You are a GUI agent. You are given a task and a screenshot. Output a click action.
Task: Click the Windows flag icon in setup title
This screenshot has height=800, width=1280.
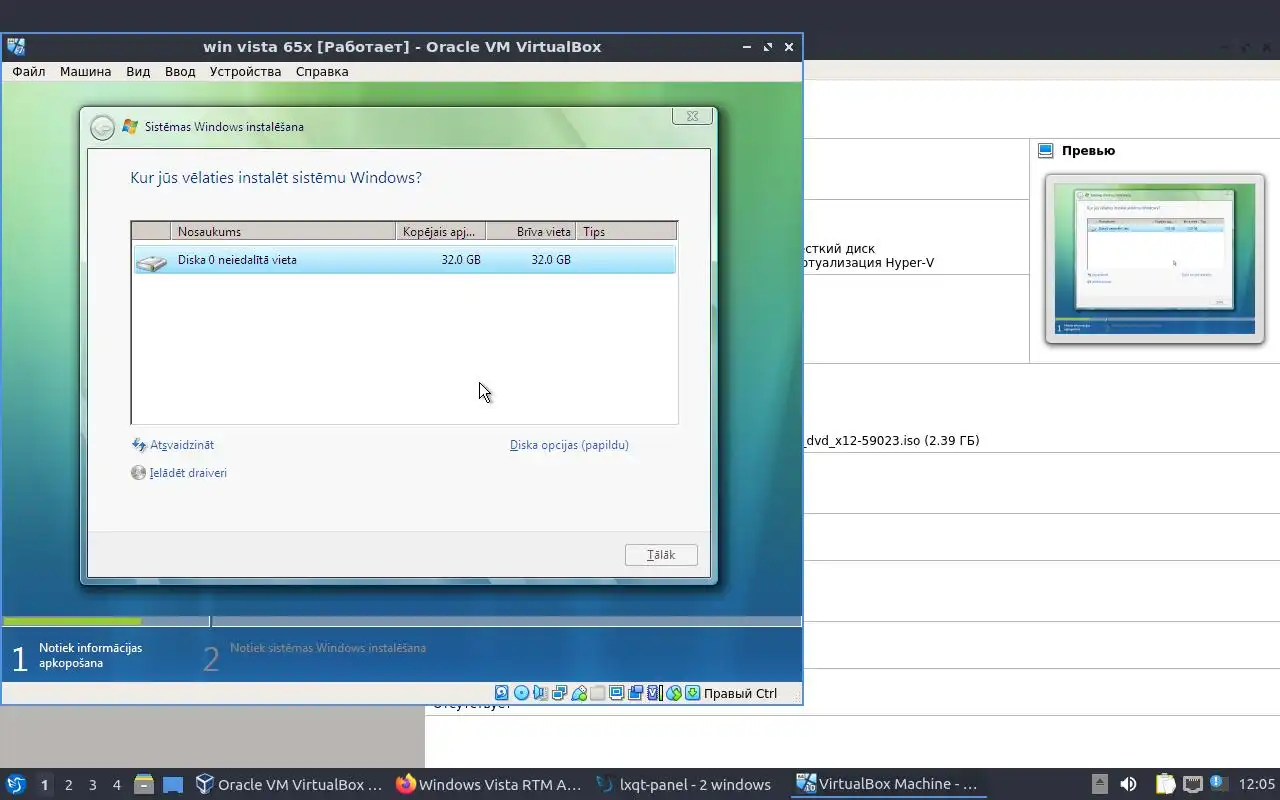130,127
